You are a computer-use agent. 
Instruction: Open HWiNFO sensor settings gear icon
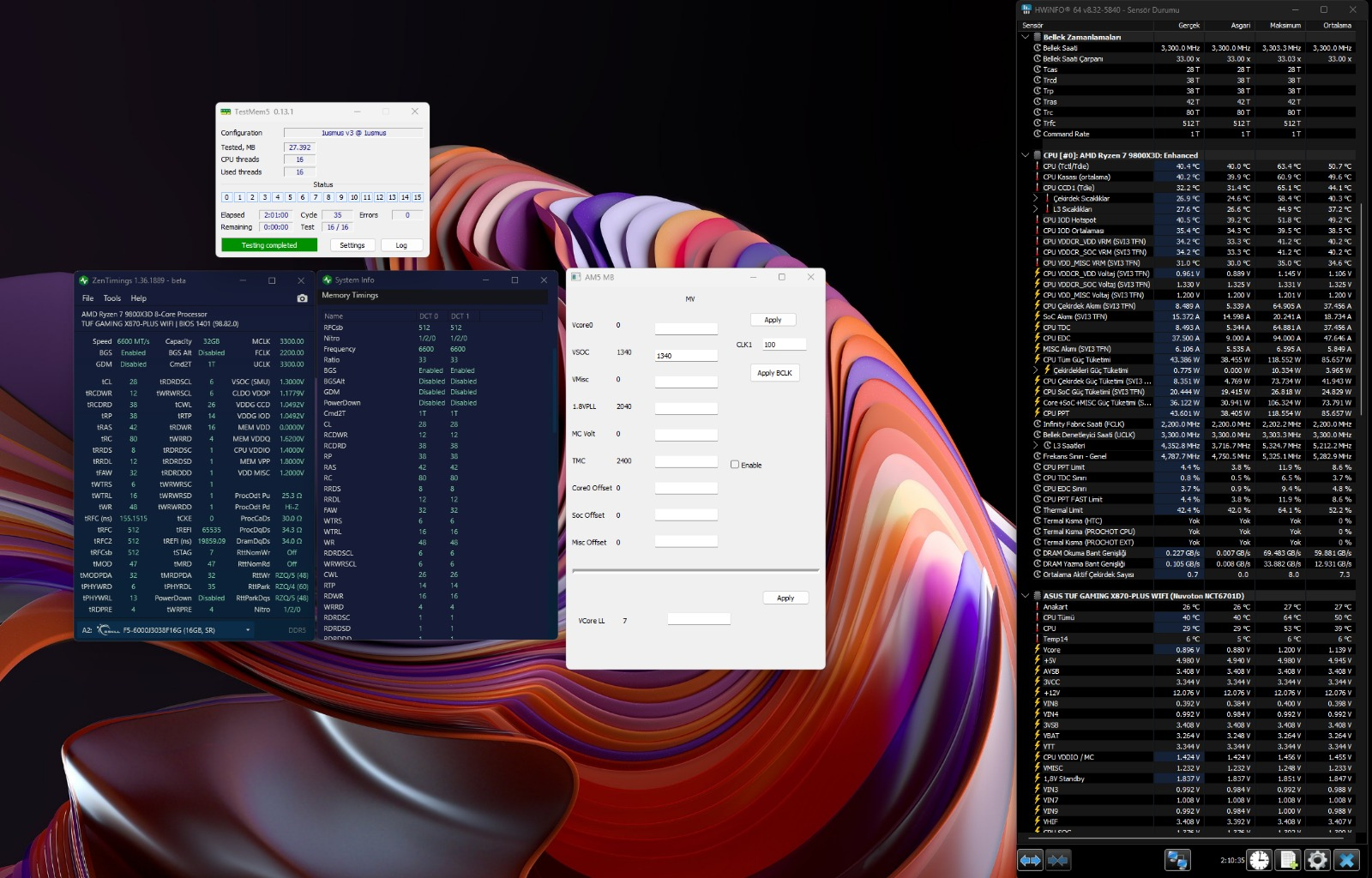pos(1317,859)
